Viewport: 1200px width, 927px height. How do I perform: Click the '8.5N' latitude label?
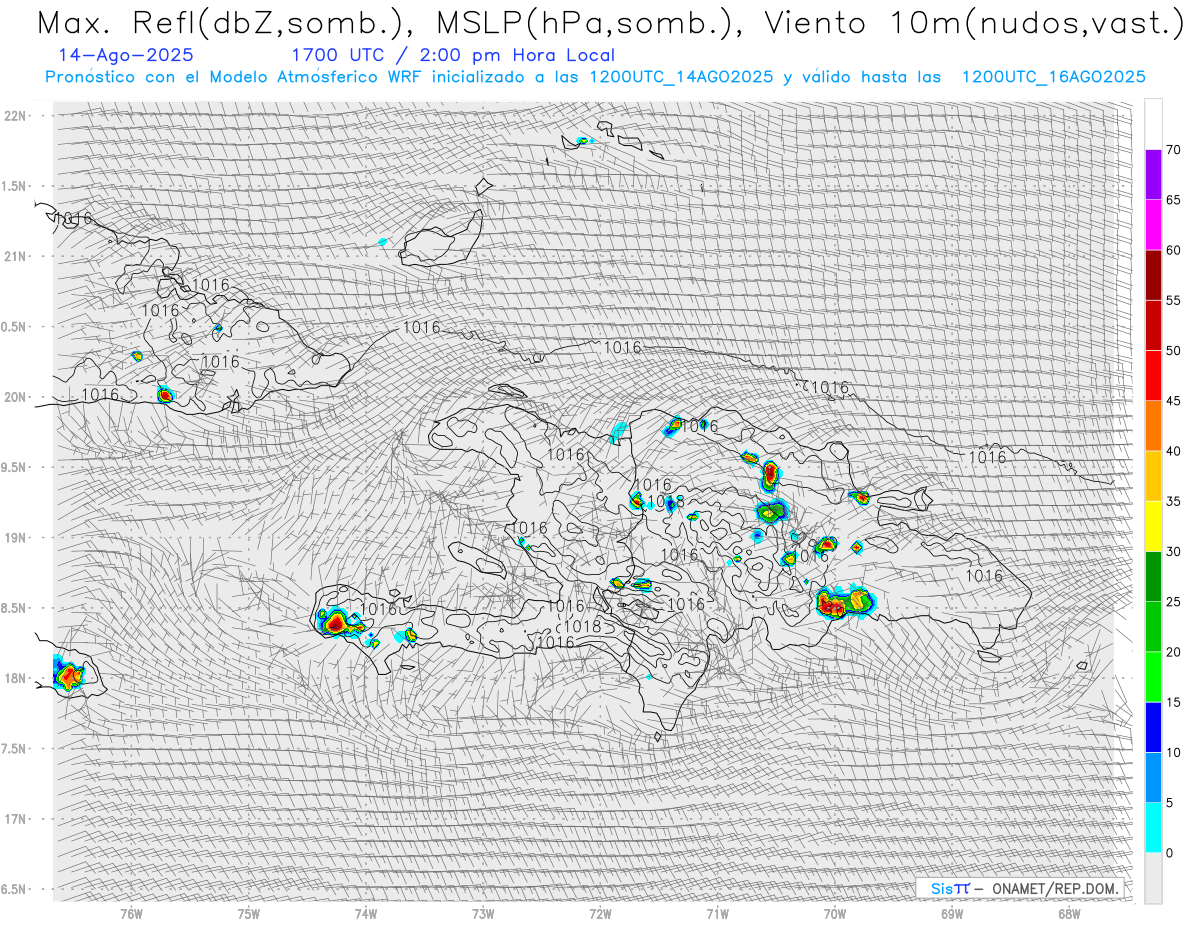(x=15, y=608)
